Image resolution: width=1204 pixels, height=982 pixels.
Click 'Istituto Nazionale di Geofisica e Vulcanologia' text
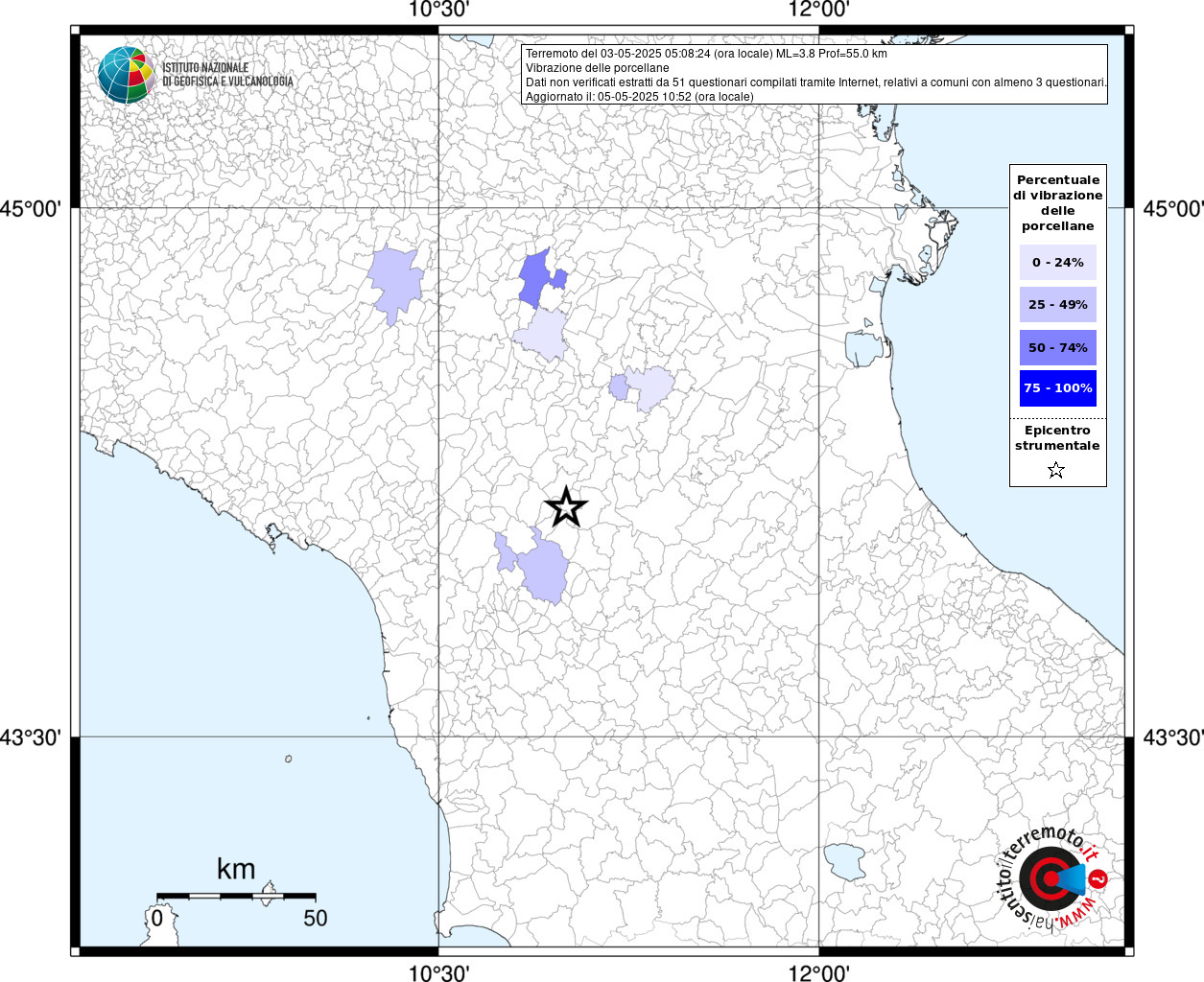[x=227, y=75]
